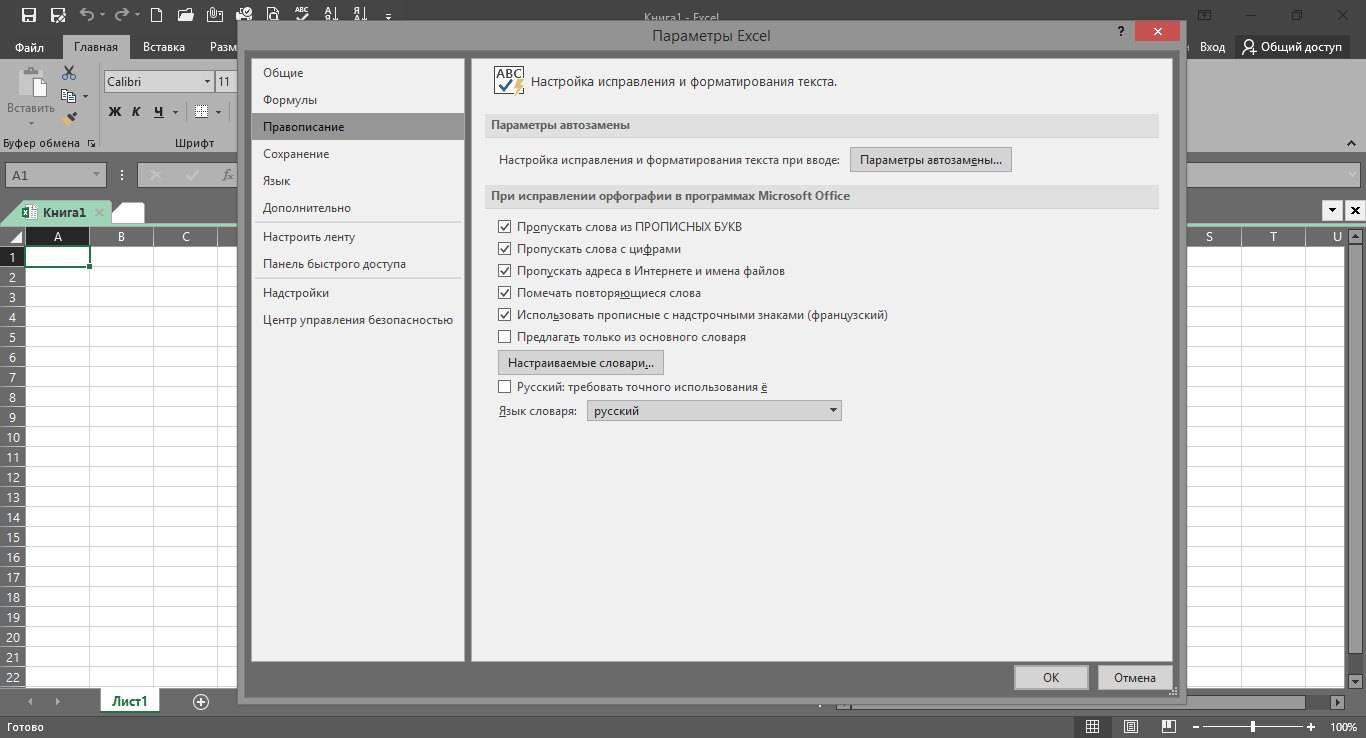
Task: Click the dialog help question mark
Action: [x=1121, y=32]
